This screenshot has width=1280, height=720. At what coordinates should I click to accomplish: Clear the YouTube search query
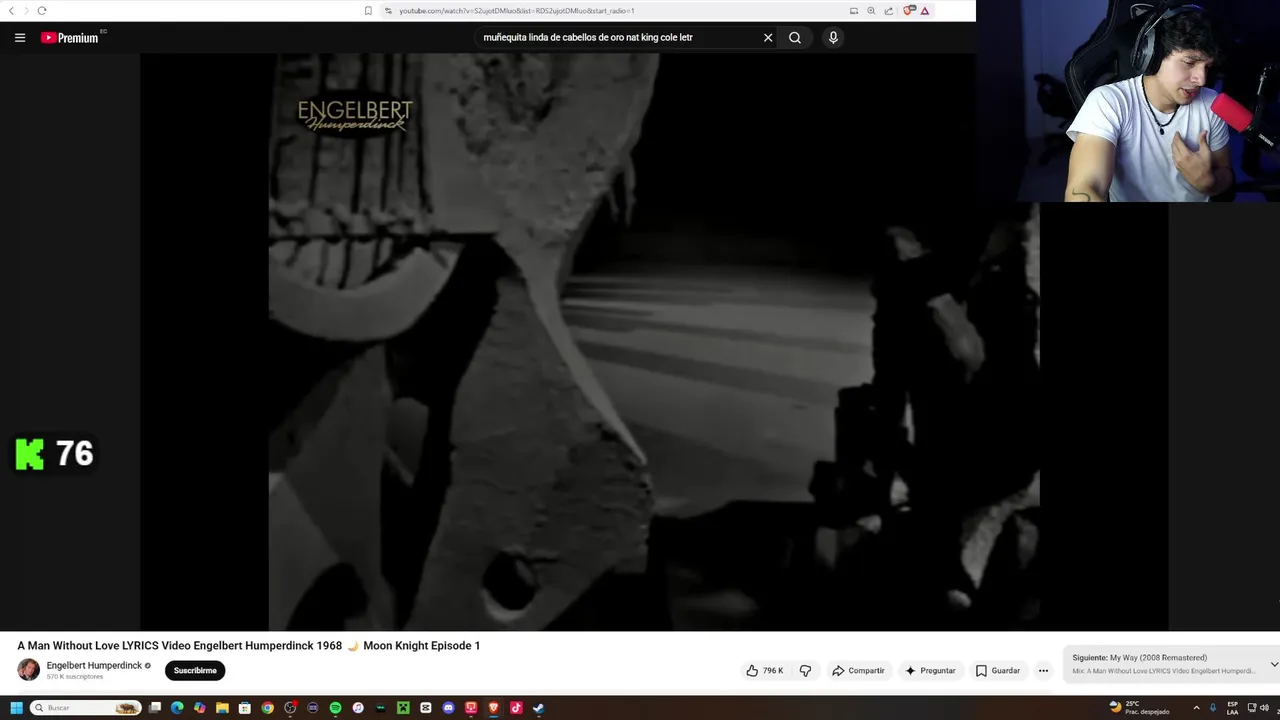pos(768,38)
